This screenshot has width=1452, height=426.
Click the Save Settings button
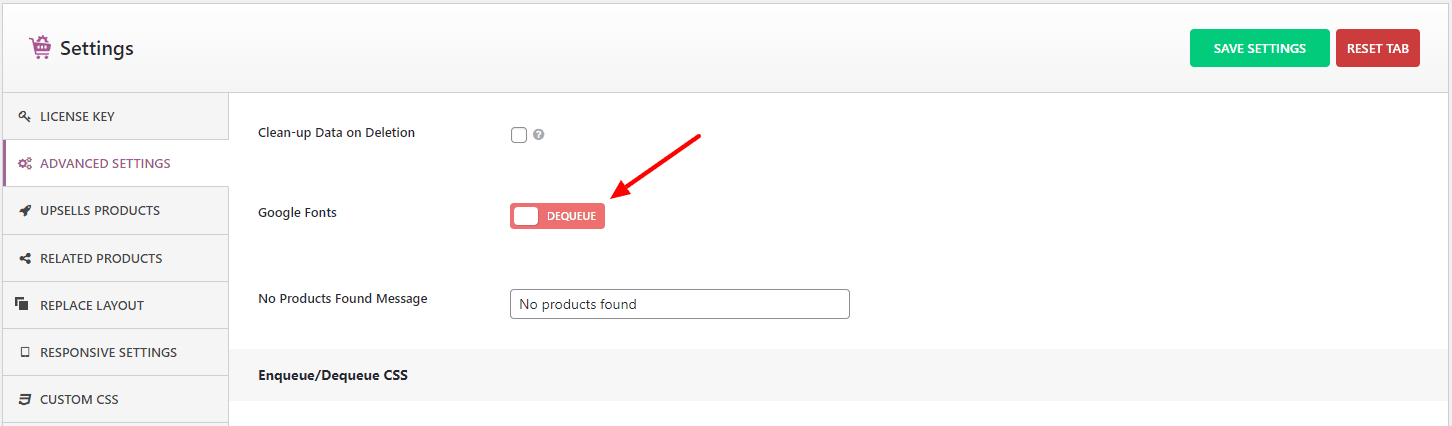click(1259, 48)
